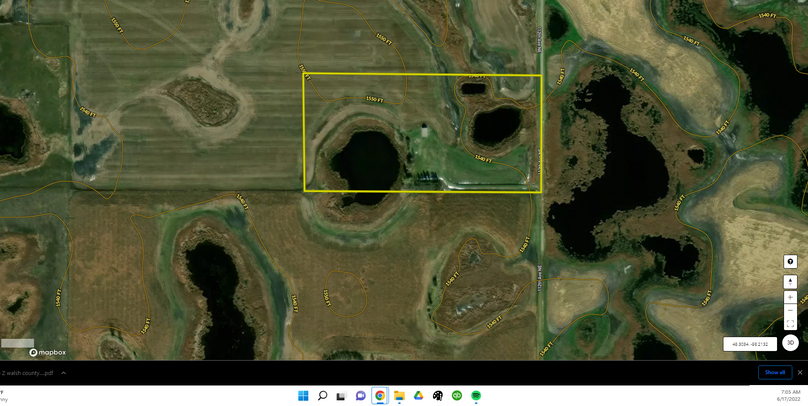Open the downloaded walsh county pdf file
Image resolution: width=808 pixels, height=406 pixels.
(x=27, y=373)
